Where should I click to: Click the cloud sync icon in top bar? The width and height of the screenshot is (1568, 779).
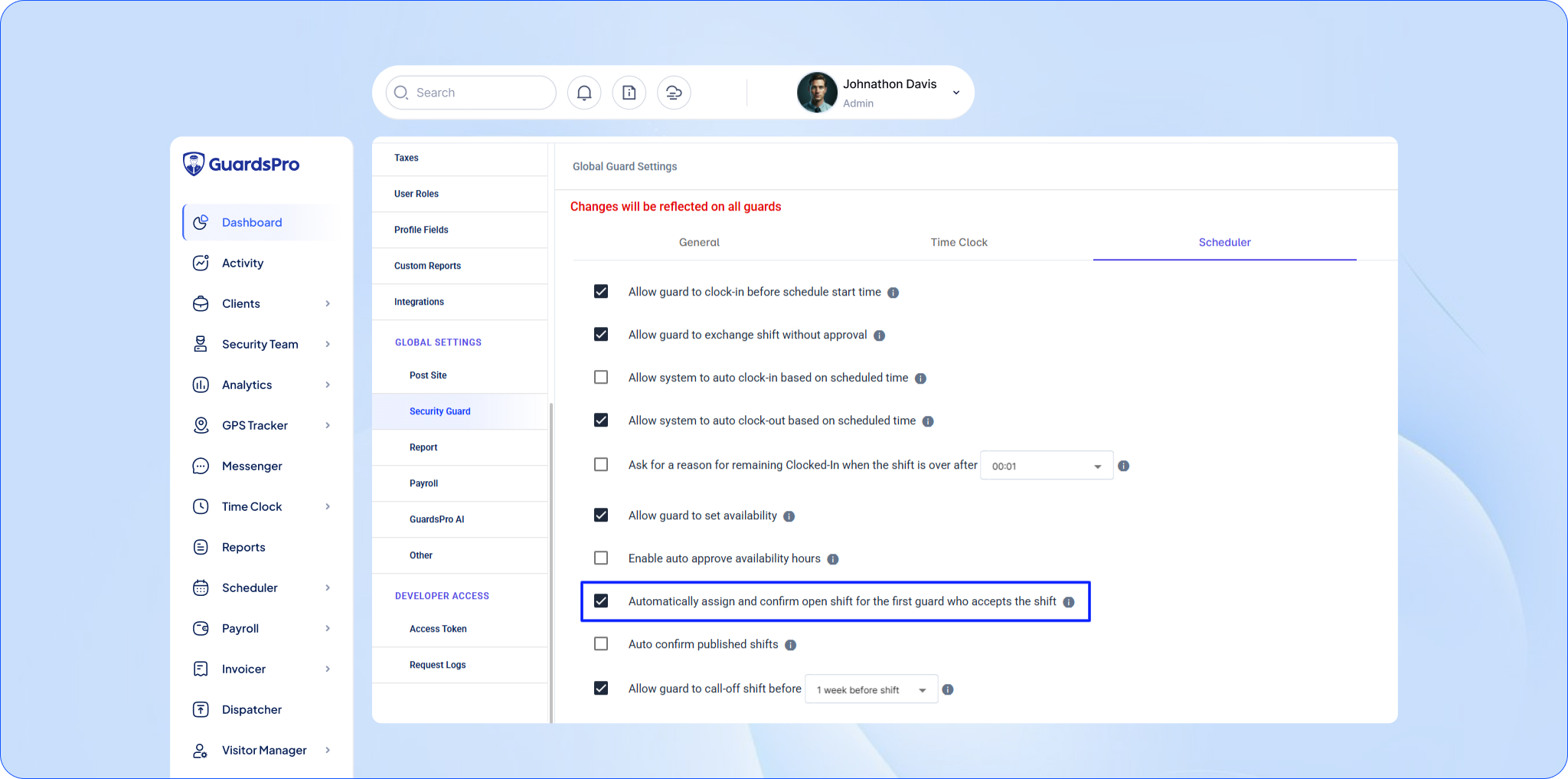click(674, 93)
